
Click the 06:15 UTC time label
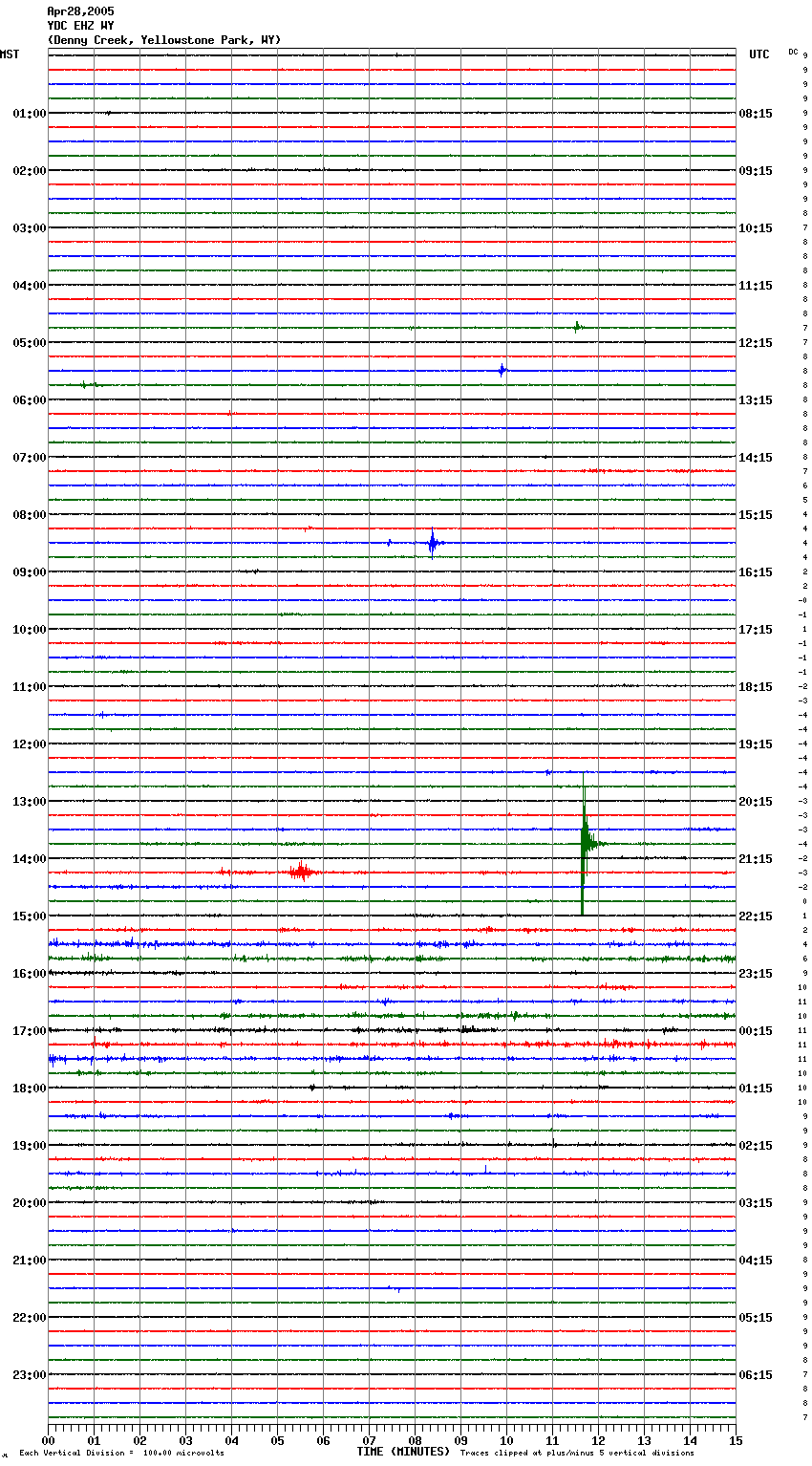click(x=756, y=1375)
